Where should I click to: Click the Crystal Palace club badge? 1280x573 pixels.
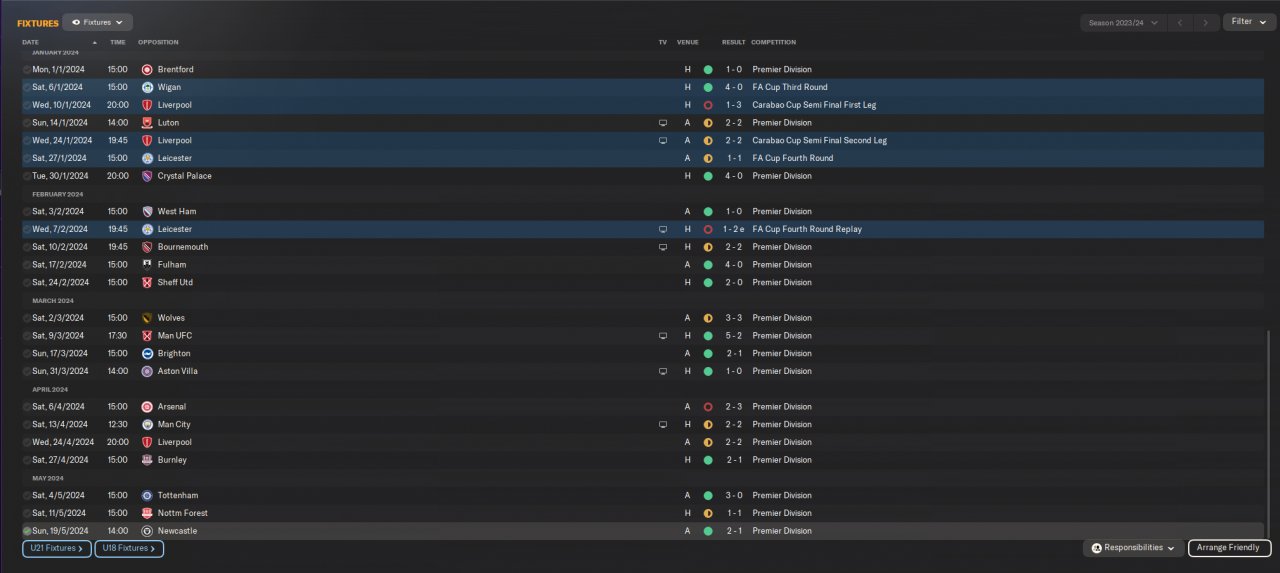(147, 176)
